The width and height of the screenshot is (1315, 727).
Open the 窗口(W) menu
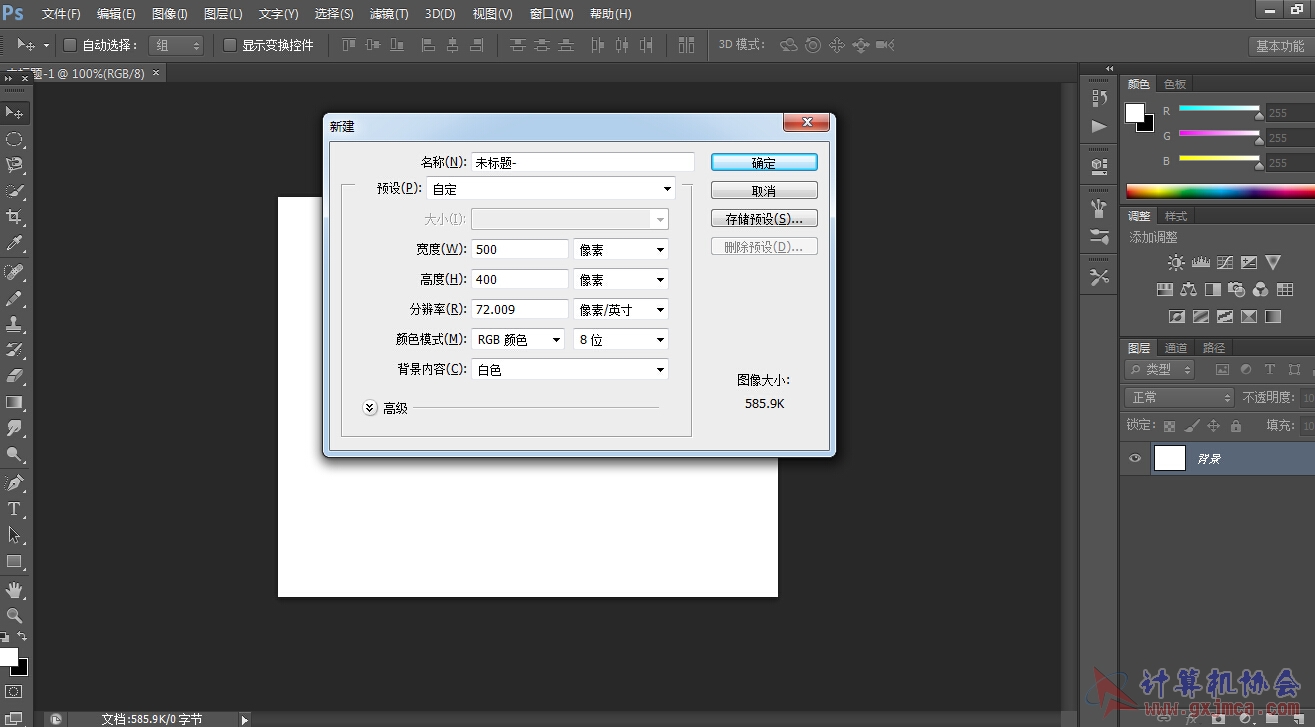pyautogui.click(x=552, y=14)
